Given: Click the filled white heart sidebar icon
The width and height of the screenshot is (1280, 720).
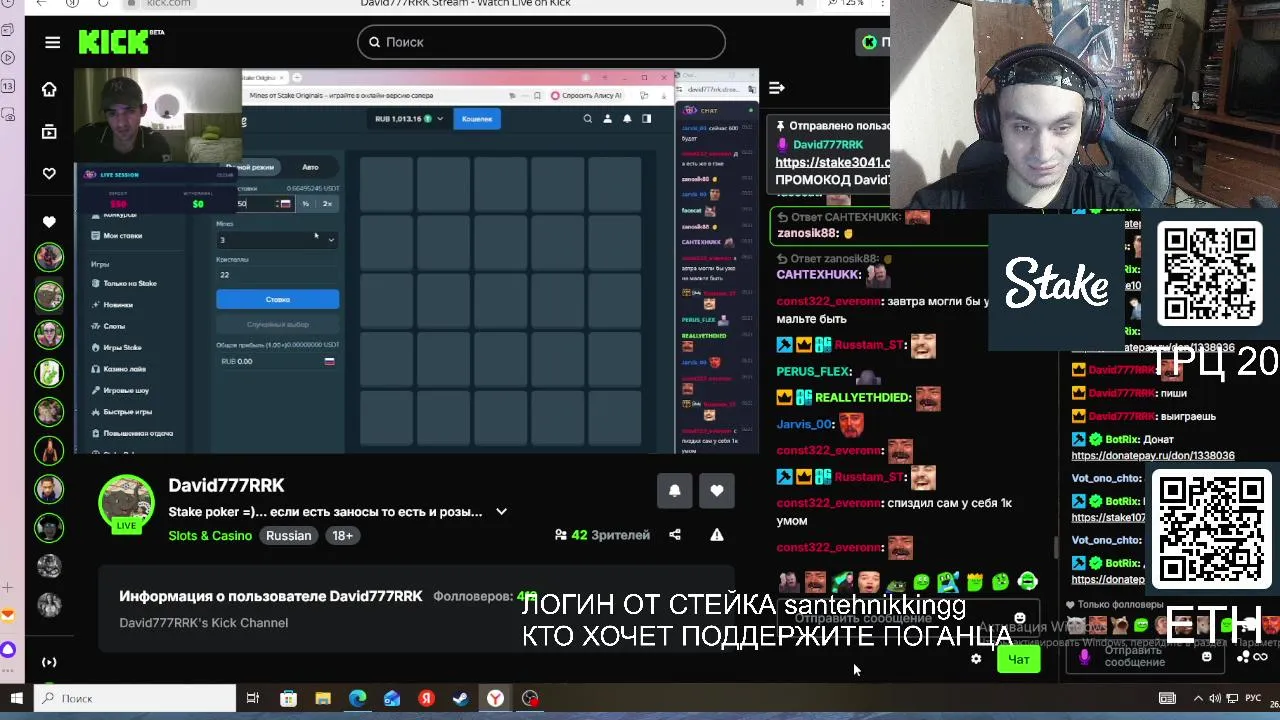Looking at the screenshot, I should tap(49, 221).
